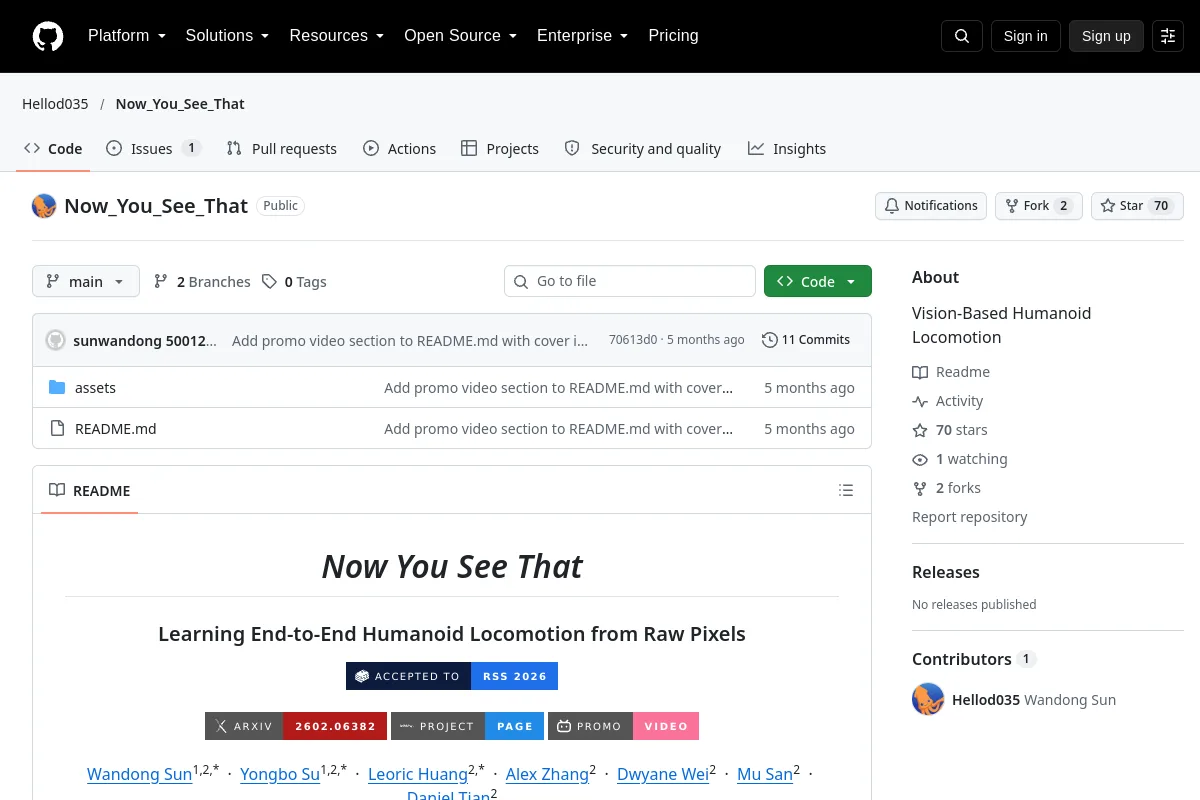Expand the Enterprise menu
This screenshot has height=800, width=1200.
(x=582, y=36)
